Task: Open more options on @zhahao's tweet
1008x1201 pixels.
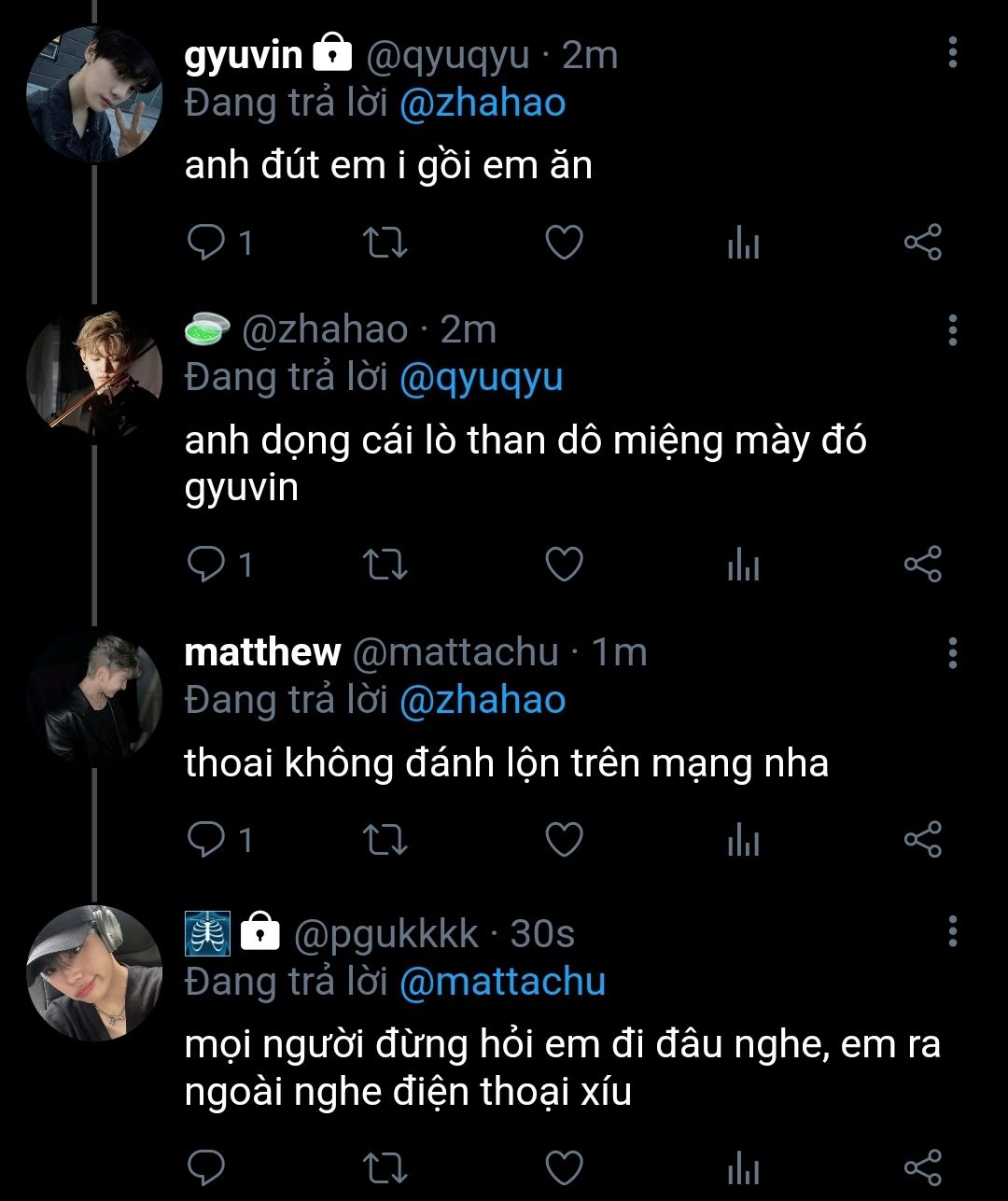Action: coord(952,330)
